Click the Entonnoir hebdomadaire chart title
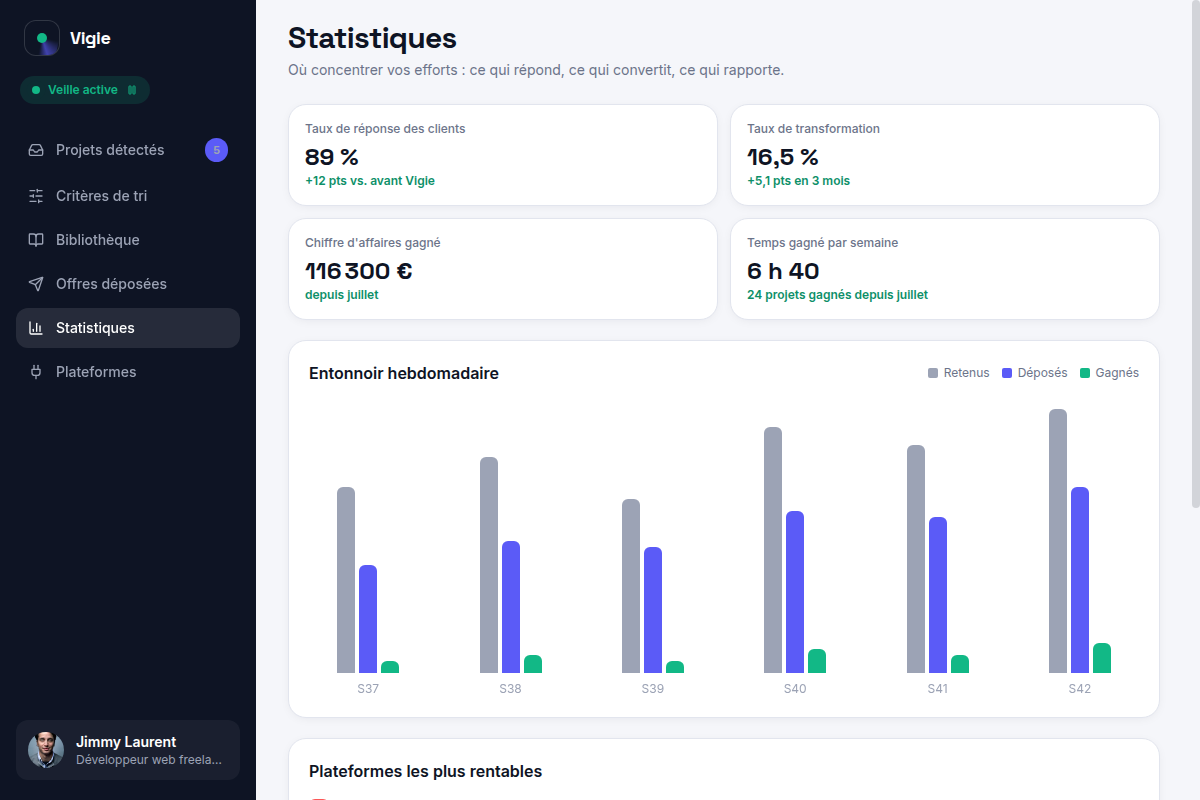The height and width of the screenshot is (800, 1200). point(404,373)
